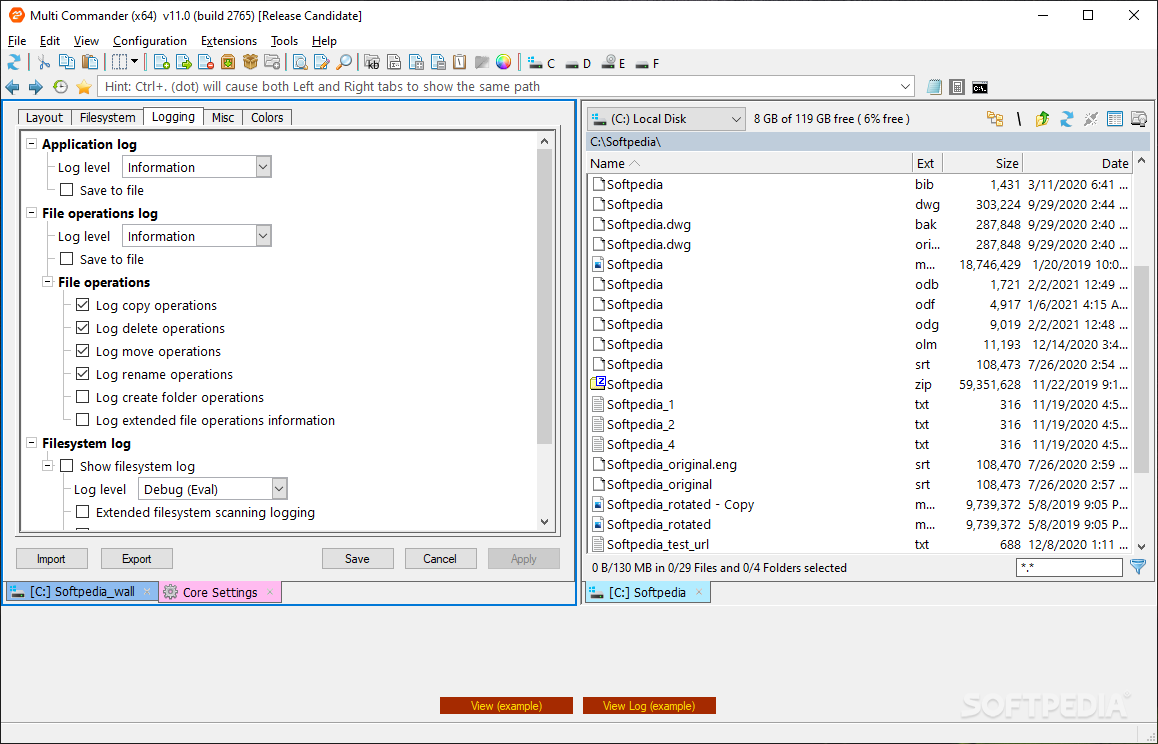Switch to Misc tab
Viewport: 1158px width, 744px height.
pyautogui.click(x=223, y=117)
